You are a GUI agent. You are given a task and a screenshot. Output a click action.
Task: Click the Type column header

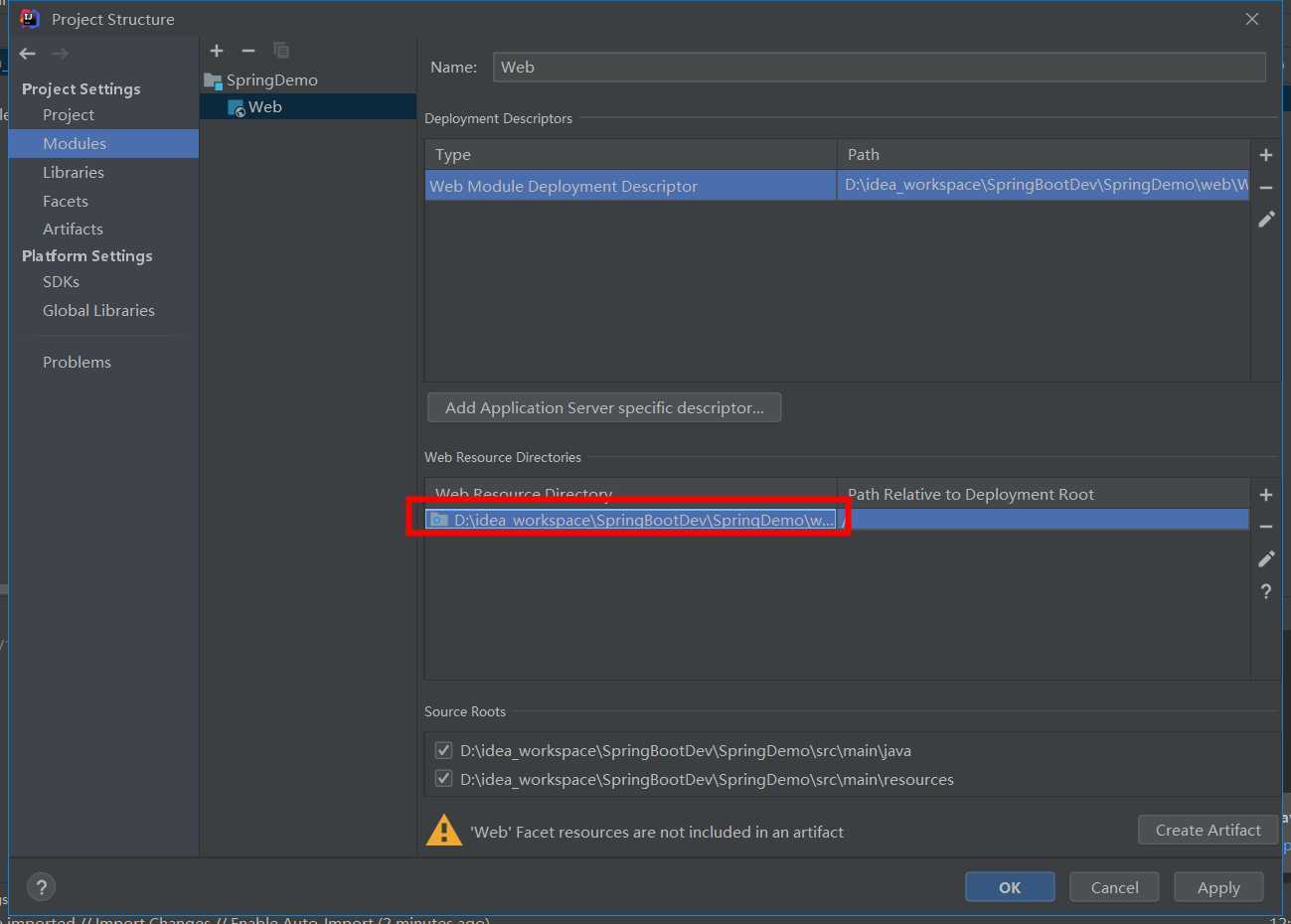click(x=631, y=154)
